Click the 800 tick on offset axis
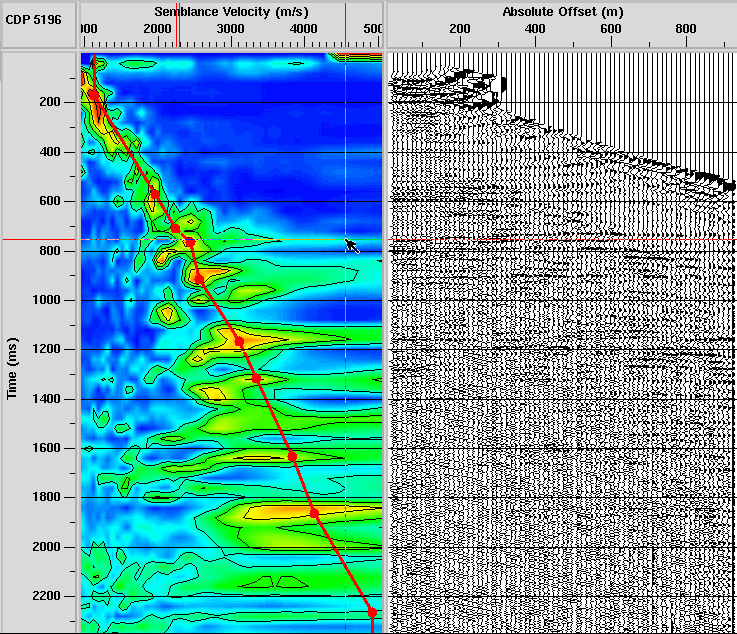 click(686, 30)
